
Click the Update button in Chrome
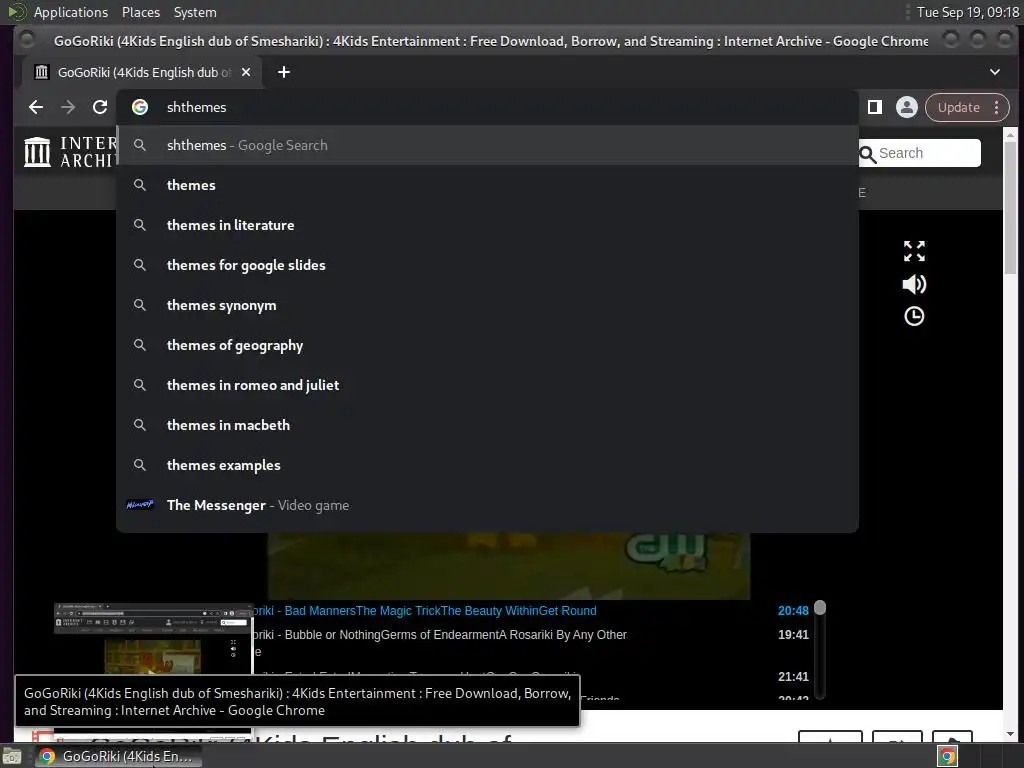[x=958, y=108]
